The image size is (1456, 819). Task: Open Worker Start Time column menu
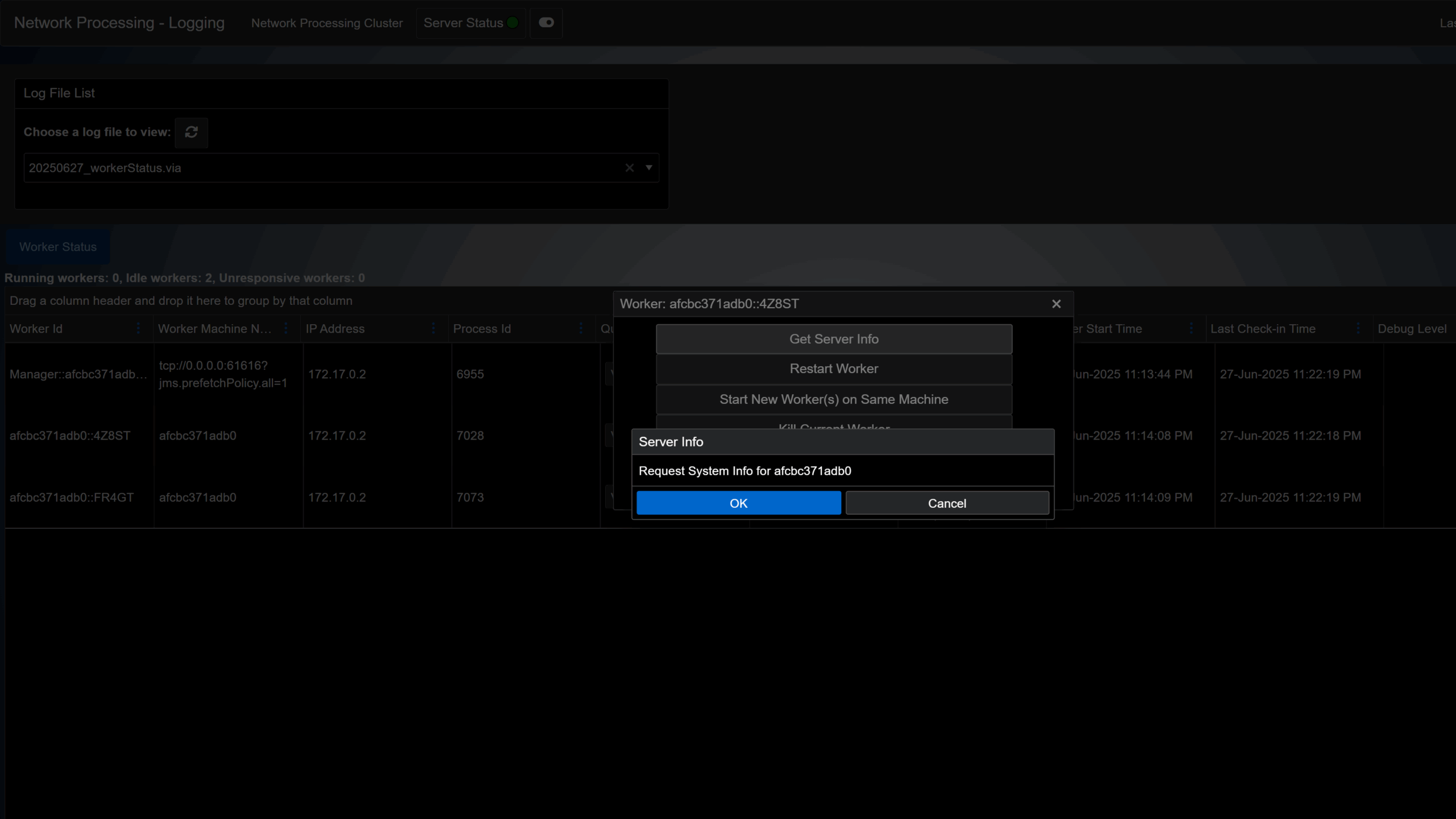1191,329
